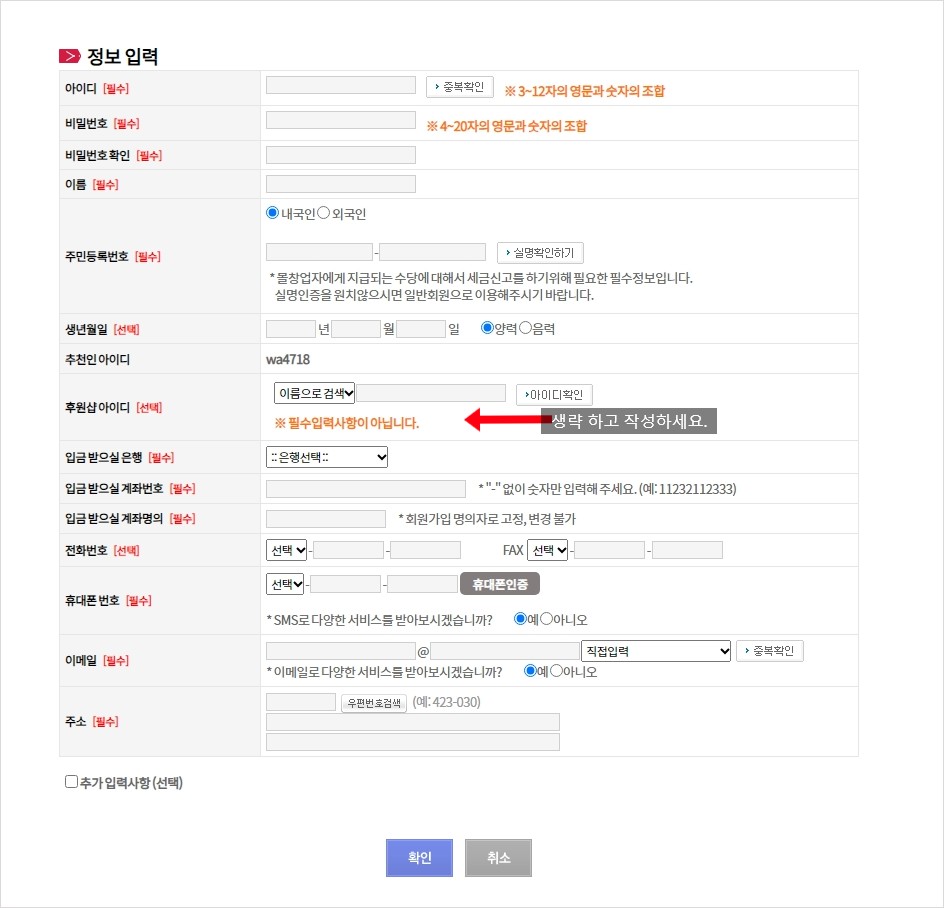Viewport: 944px width, 908px height.
Task: Click the FAX middle number field
Action: coord(609,550)
